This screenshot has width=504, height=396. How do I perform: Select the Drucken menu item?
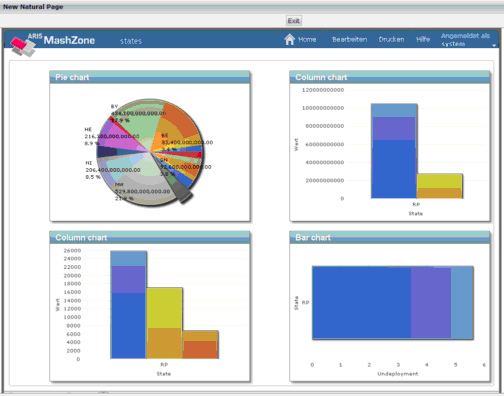coord(391,39)
